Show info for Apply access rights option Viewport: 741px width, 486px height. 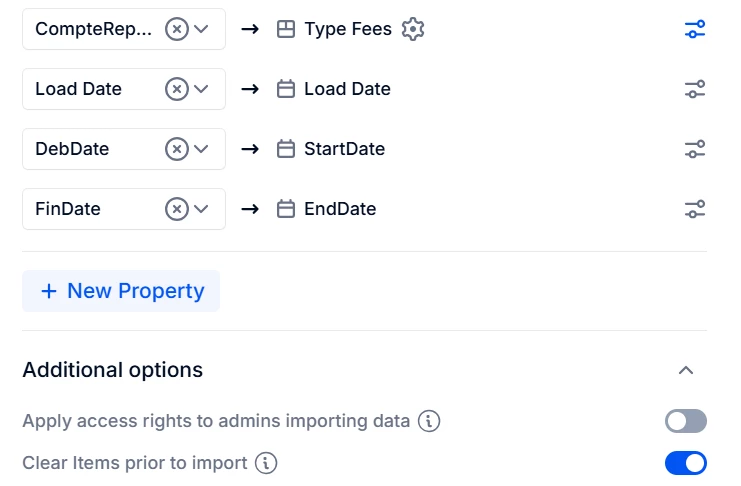(x=429, y=421)
